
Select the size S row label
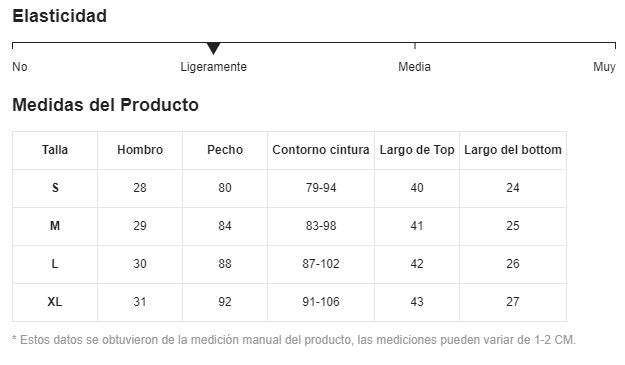[55, 188]
